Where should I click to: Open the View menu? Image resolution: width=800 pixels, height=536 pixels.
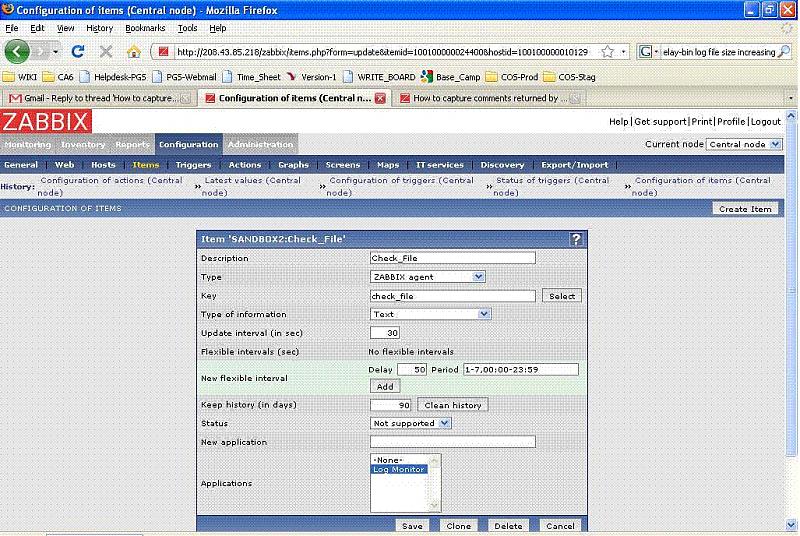click(x=65, y=28)
